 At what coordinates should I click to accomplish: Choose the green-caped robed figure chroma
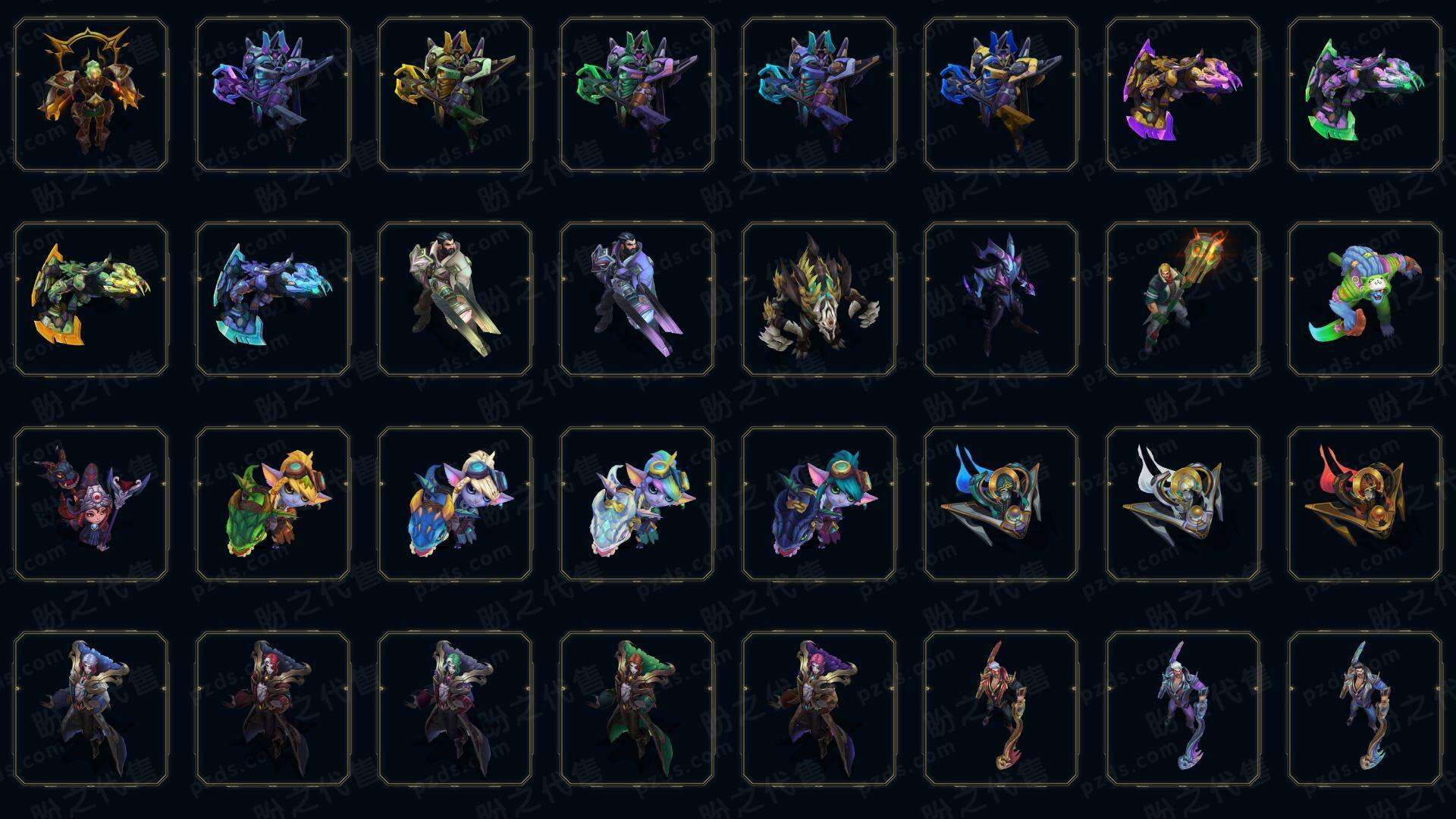[x=637, y=708]
